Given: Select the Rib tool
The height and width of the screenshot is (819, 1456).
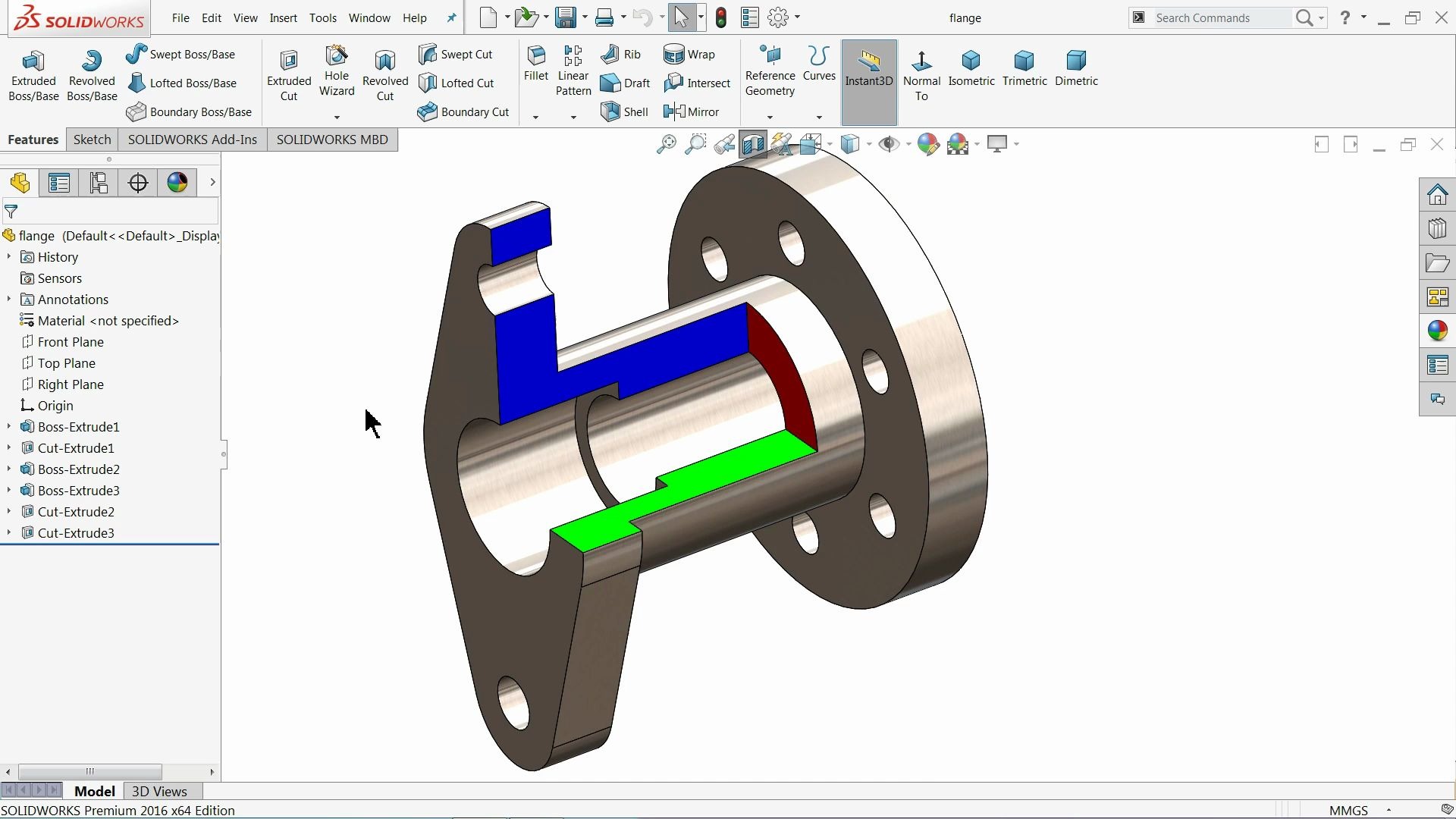Looking at the screenshot, I should pos(620,54).
